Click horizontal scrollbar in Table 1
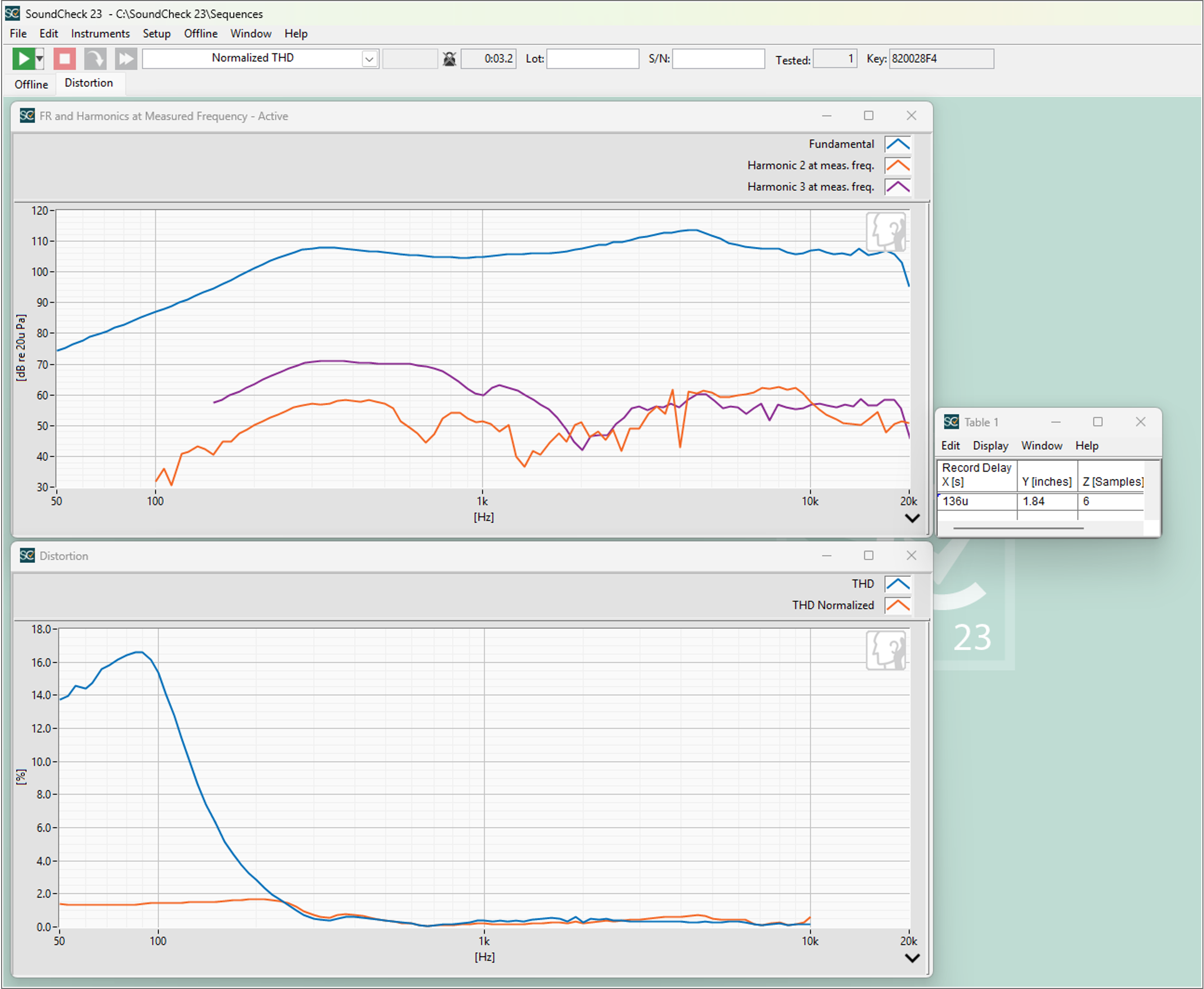This screenshot has width=1204, height=989. [x=1018, y=529]
